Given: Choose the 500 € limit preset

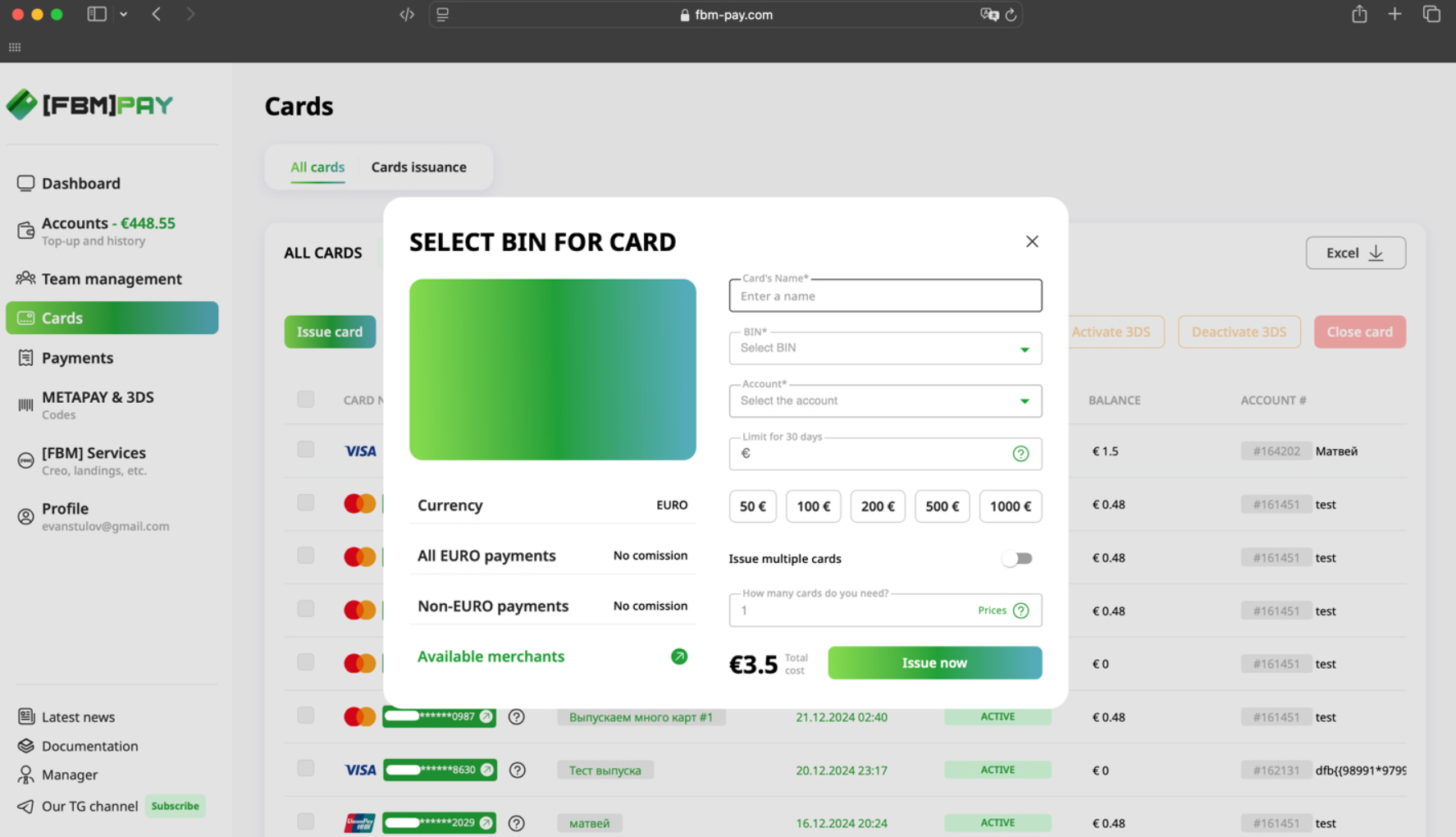Looking at the screenshot, I should click(942, 506).
